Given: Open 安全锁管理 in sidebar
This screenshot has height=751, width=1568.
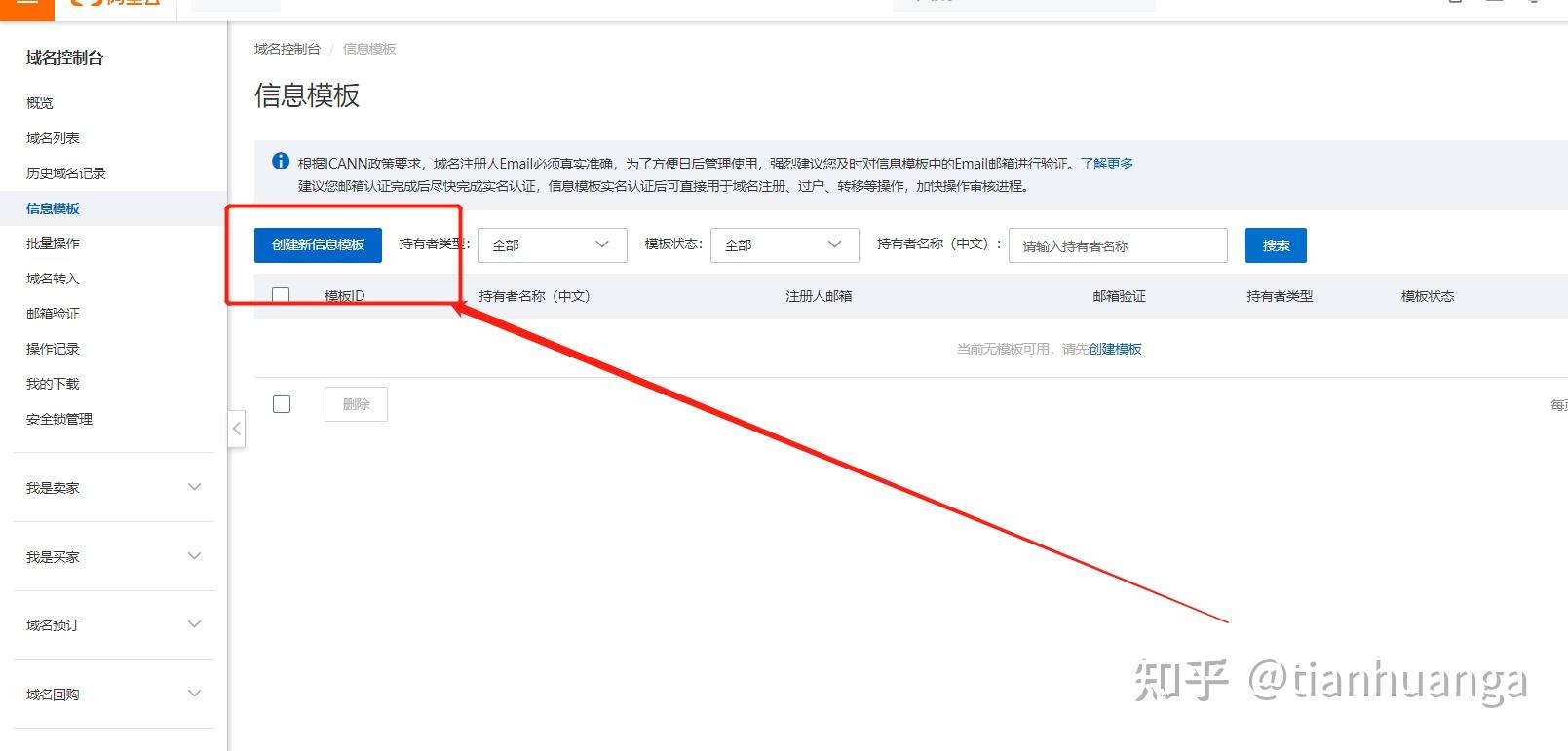Looking at the screenshot, I should click(59, 419).
